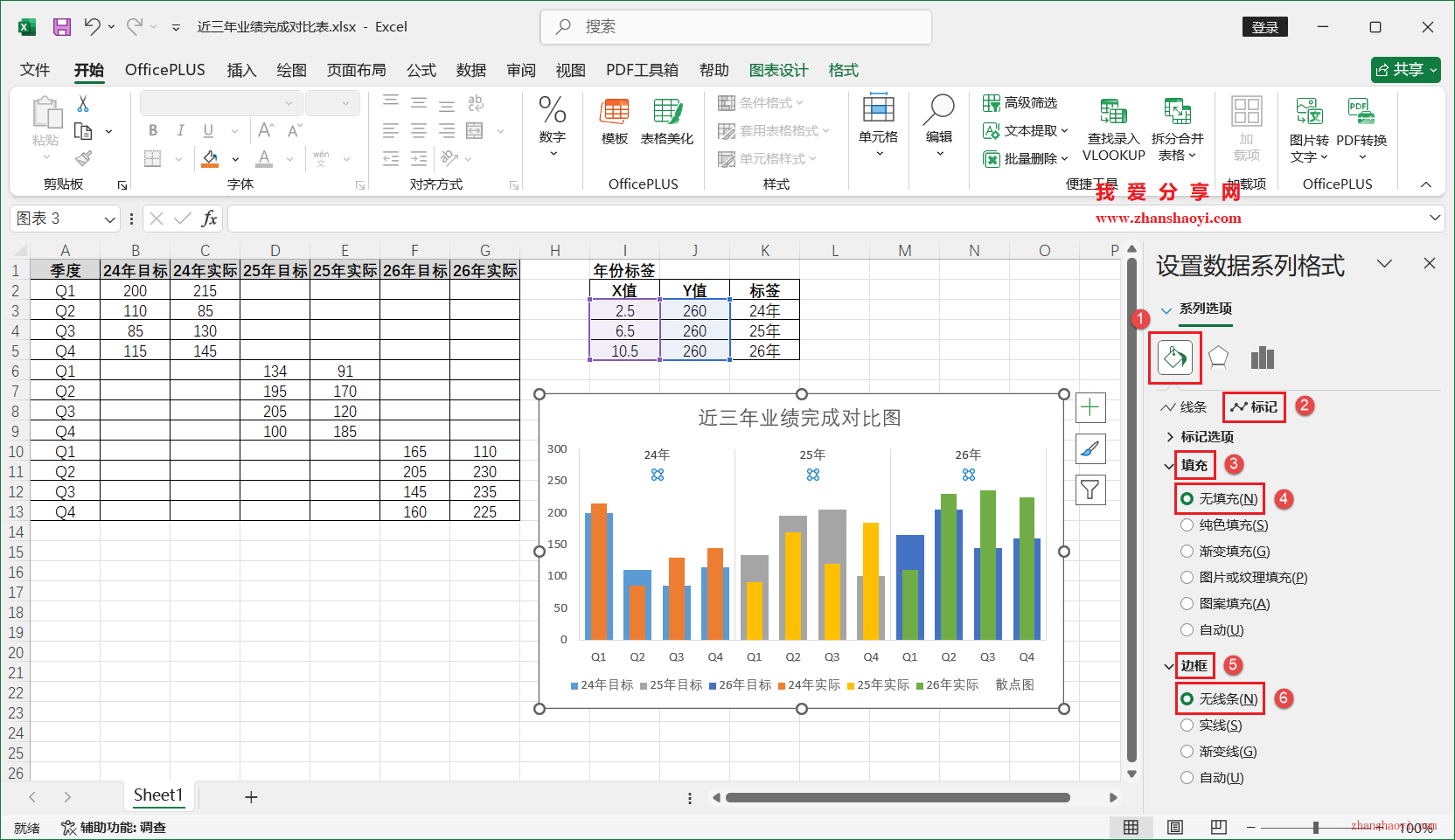Undo the last action
The height and width of the screenshot is (840, 1455).
(92, 27)
